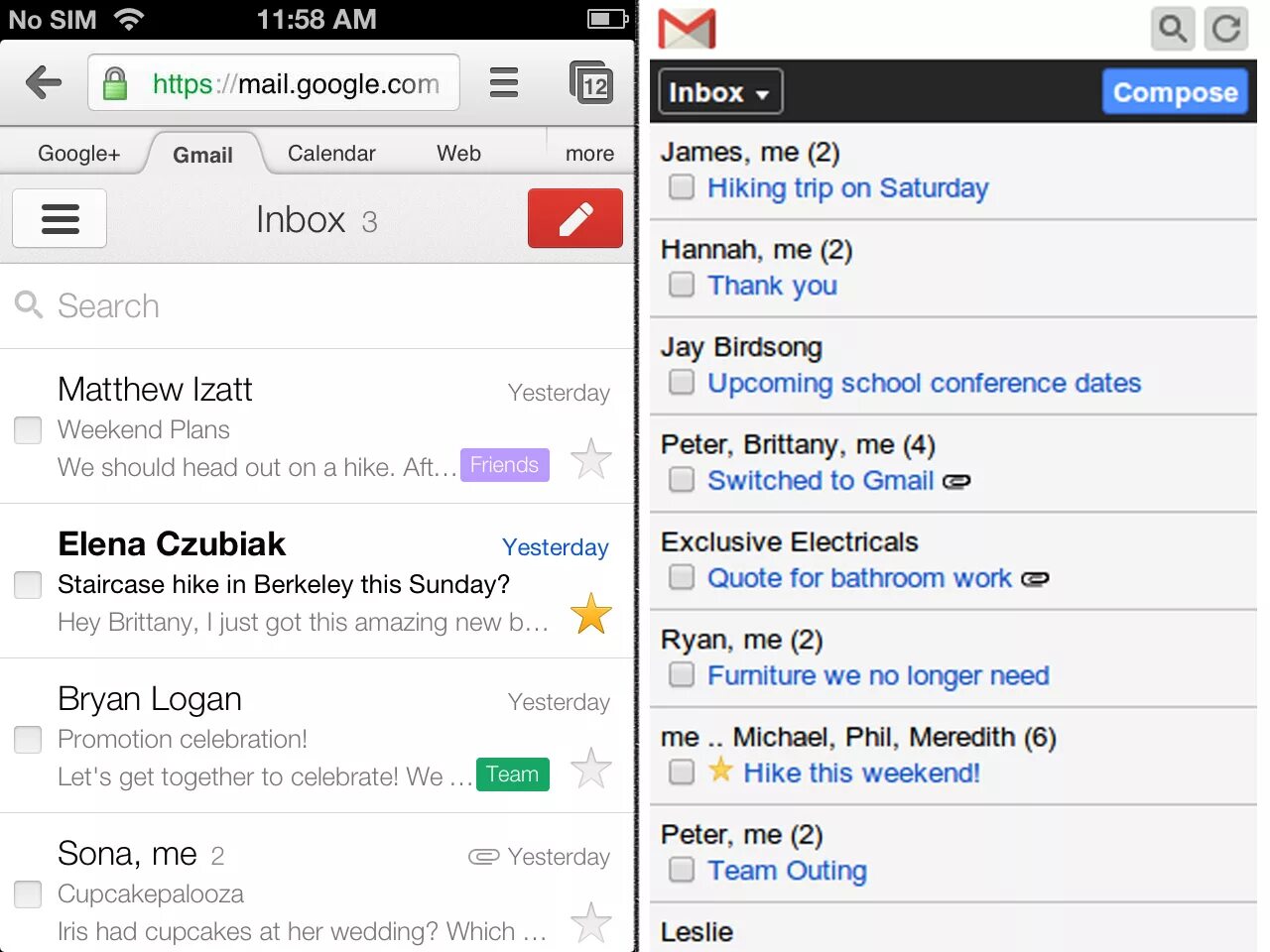Click the mail.google.com address bar

(274, 82)
